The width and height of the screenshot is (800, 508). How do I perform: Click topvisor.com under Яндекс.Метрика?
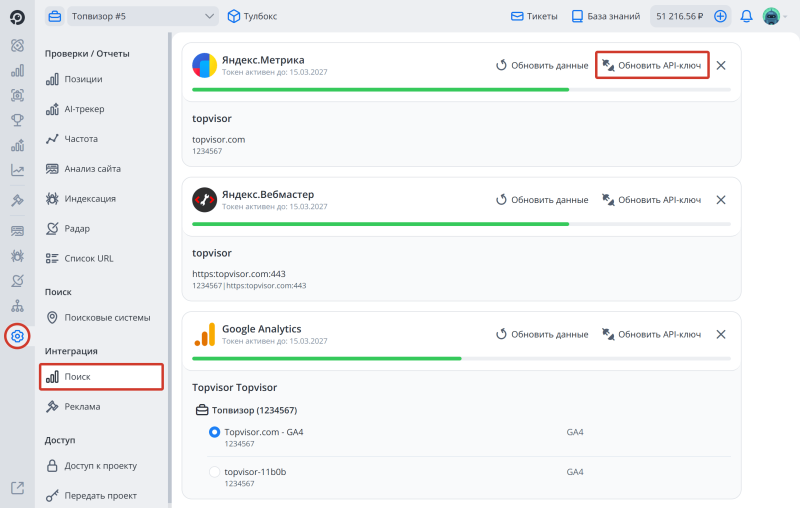click(x=218, y=140)
